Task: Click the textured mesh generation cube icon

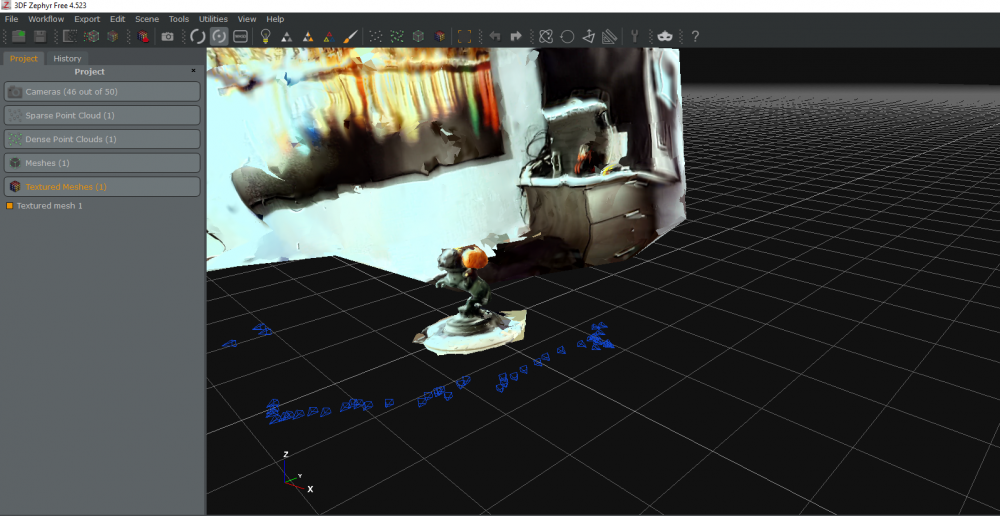Action: point(143,36)
